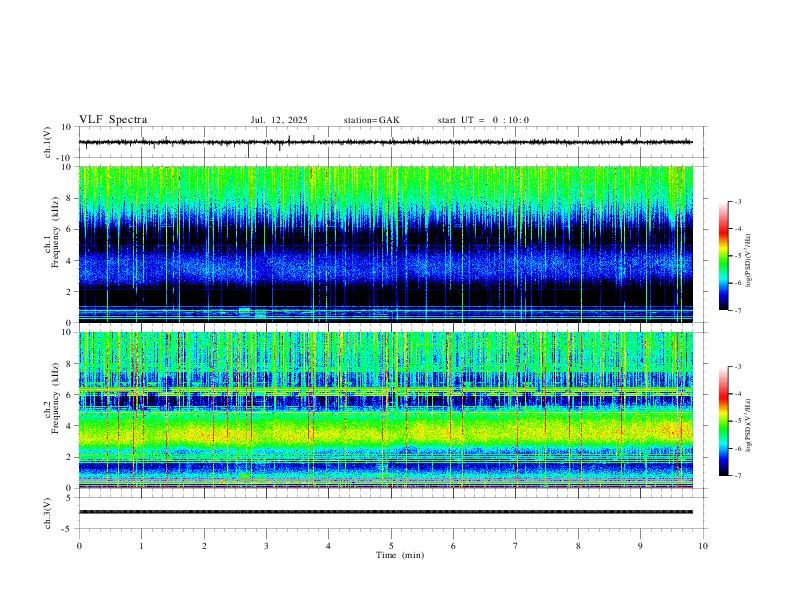Click the ch.1 PSD color scale bar
This screenshot has height=612, width=792.
(x=723, y=256)
